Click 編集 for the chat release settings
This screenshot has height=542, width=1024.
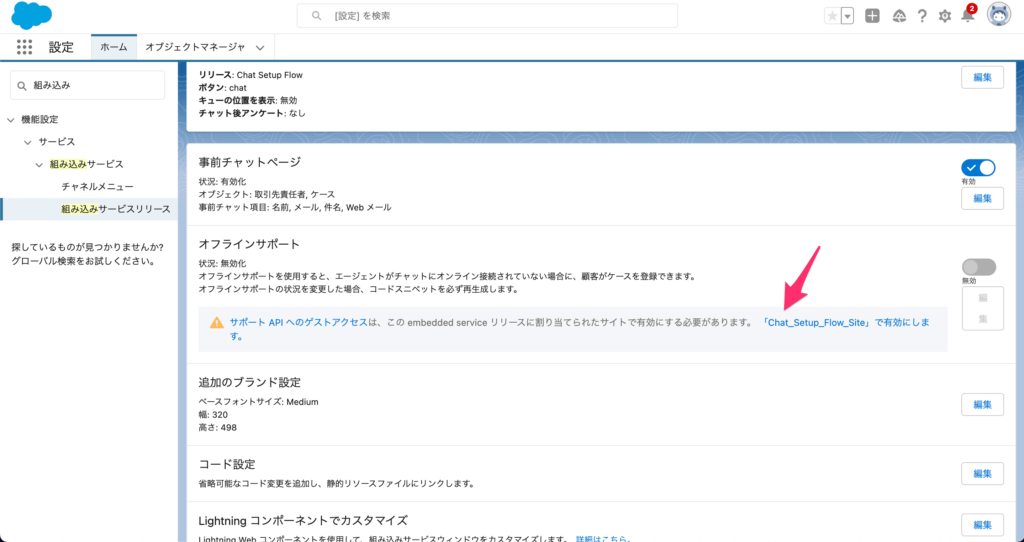pyautogui.click(x=982, y=77)
